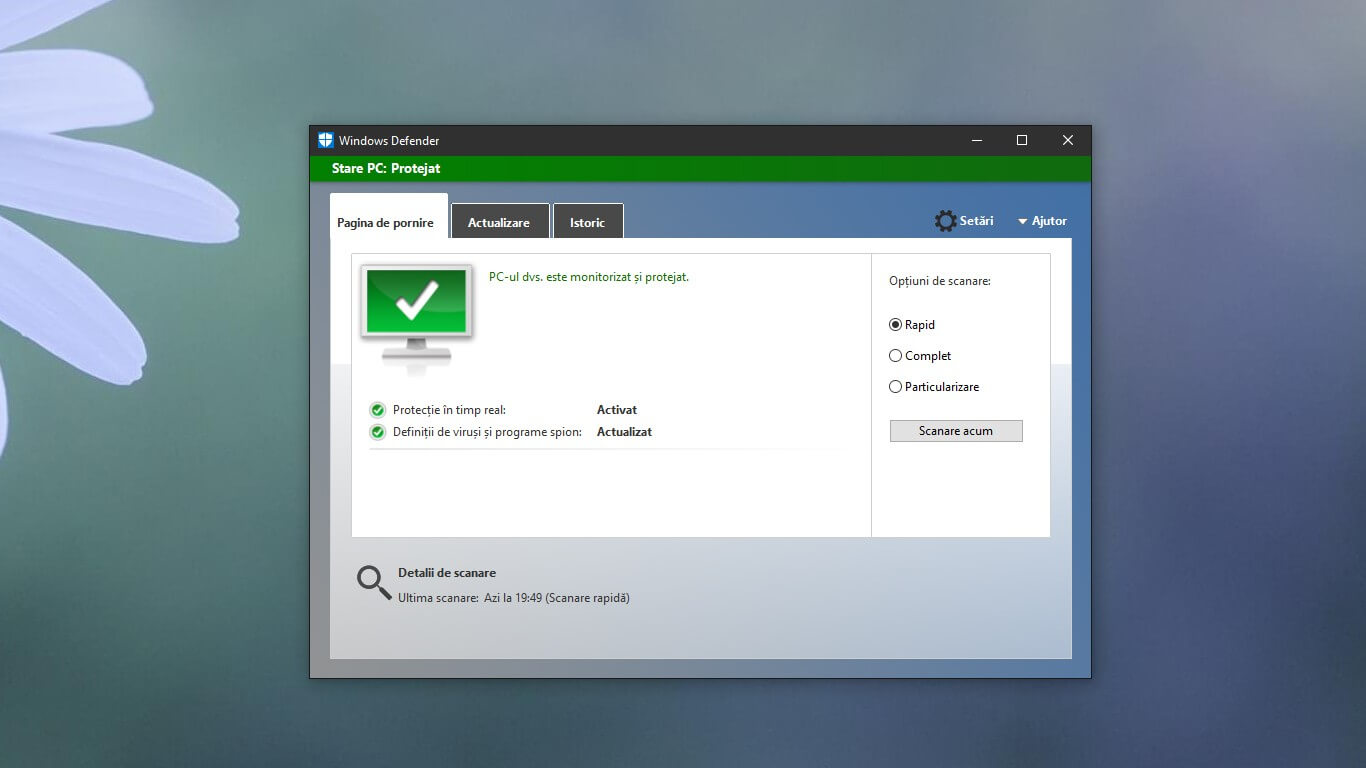Select the Rapid scan option
The width and height of the screenshot is (1366, 768).
tap(912, 325)
